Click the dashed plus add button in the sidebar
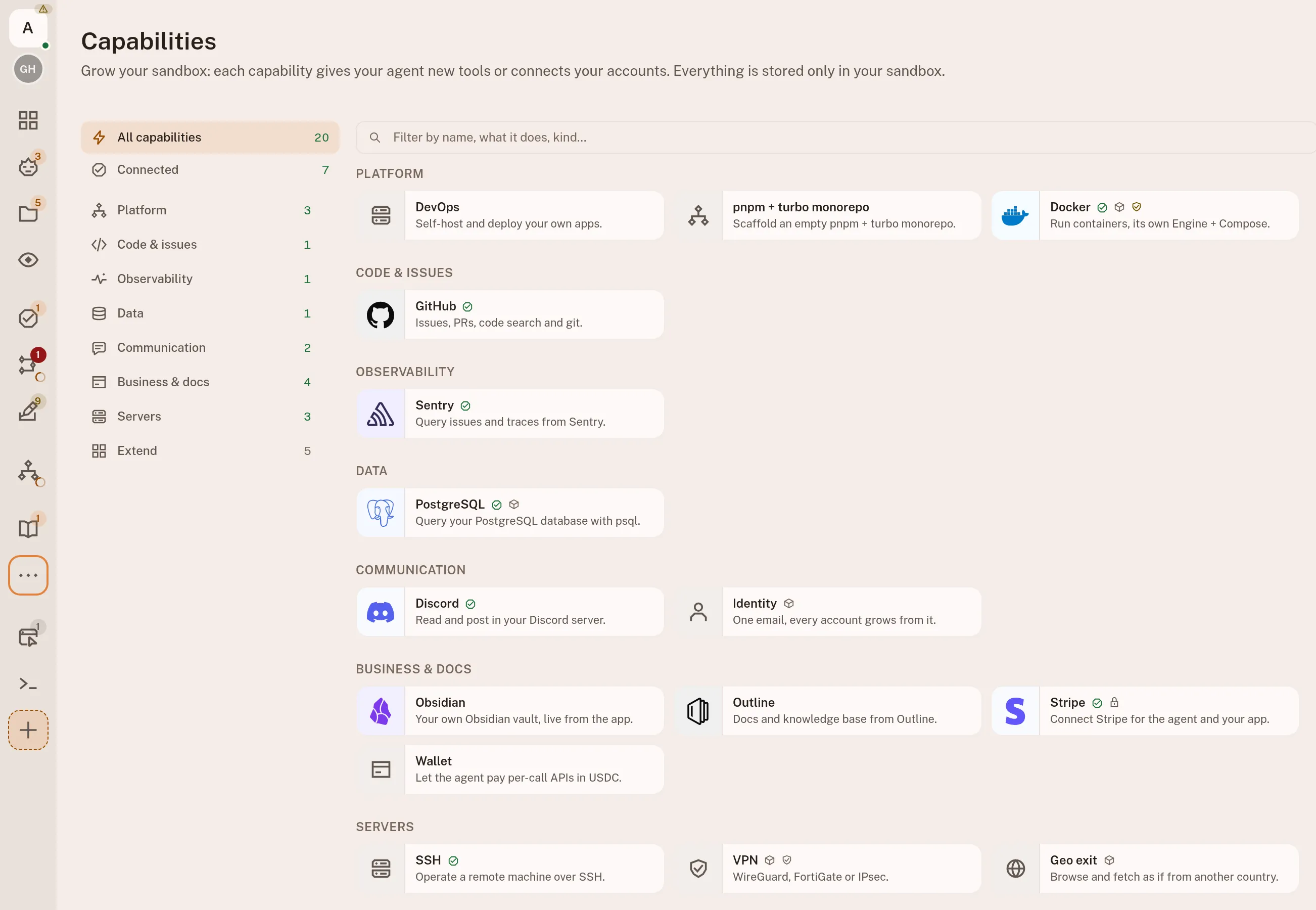 28,730
